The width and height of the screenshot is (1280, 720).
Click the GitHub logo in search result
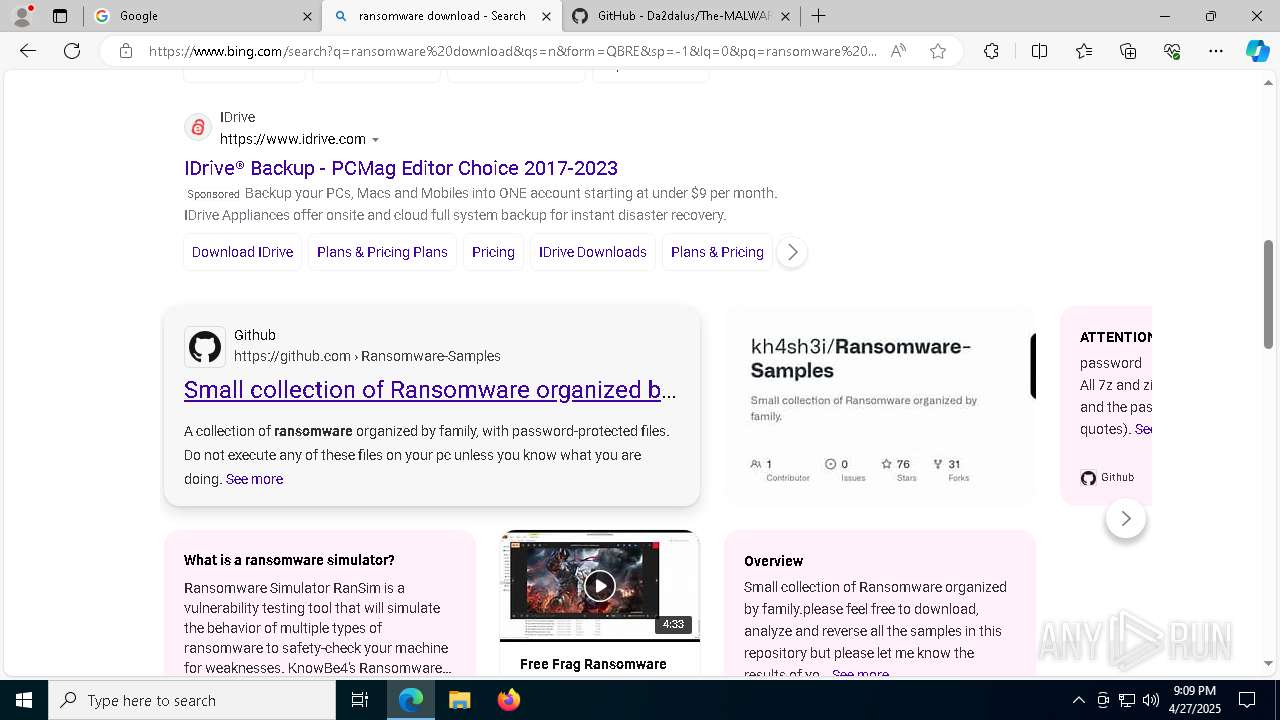click(x=205, y=347)
